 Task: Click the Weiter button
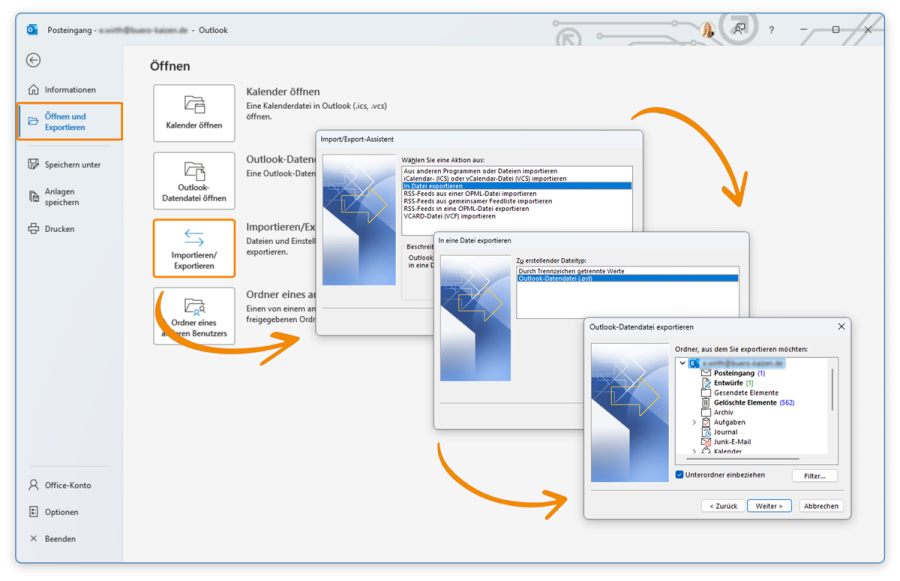769,506
